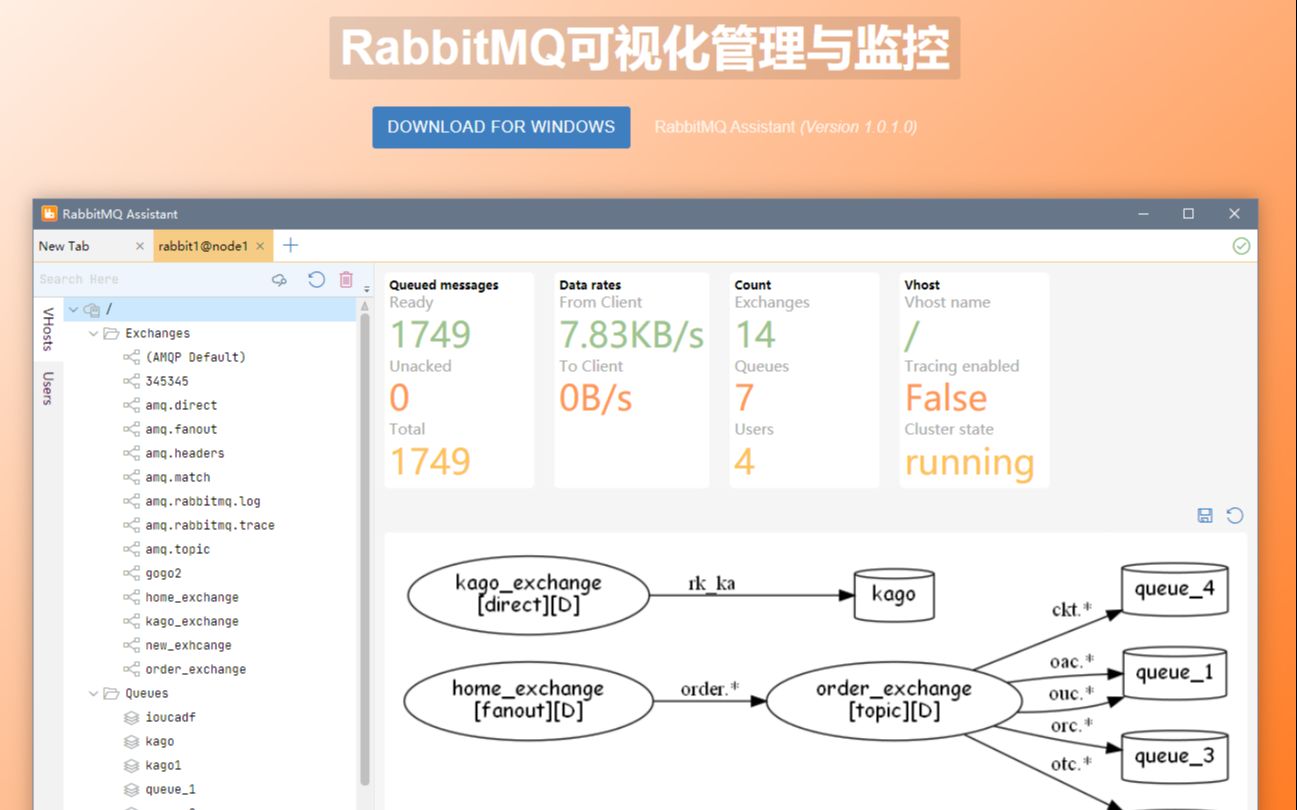Click the Exchanges count 14
The width and height of the screenshot is (1297, 810).
coord(756,334)
